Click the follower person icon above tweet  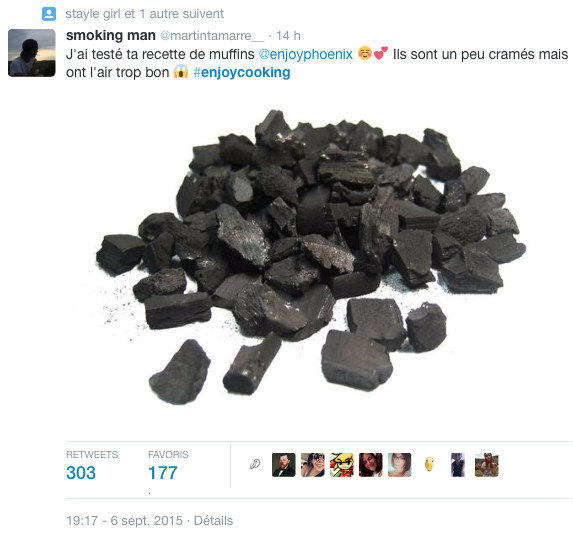click(x=49, y=14)
